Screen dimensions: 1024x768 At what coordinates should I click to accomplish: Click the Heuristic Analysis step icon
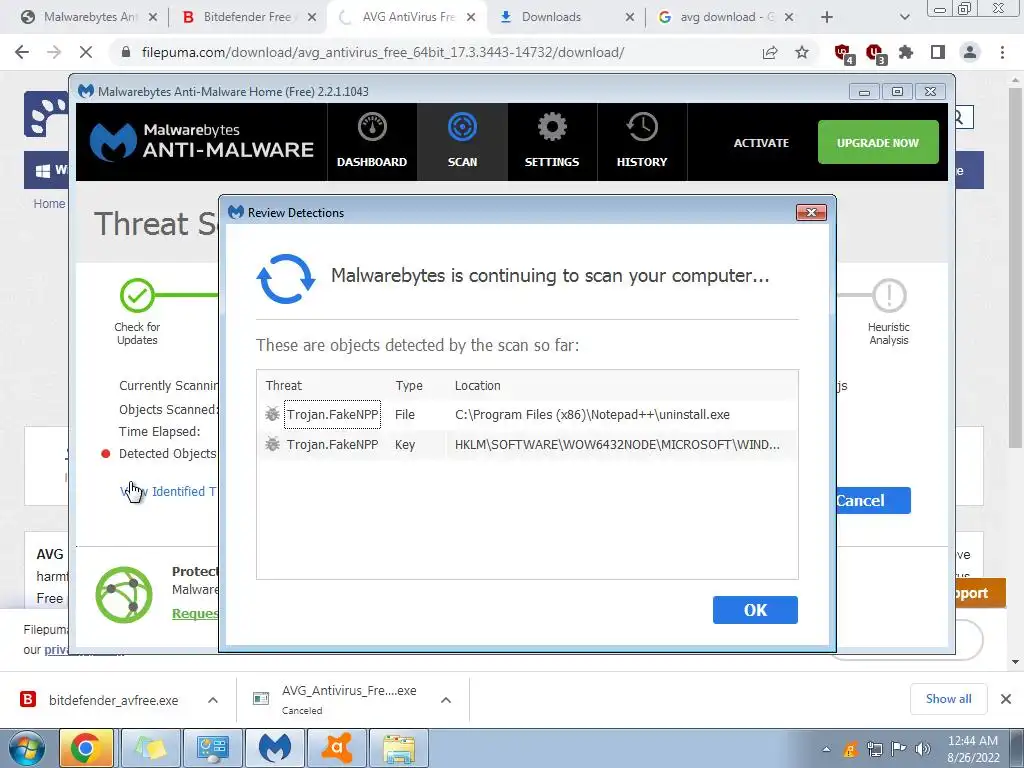pos(889,295)
